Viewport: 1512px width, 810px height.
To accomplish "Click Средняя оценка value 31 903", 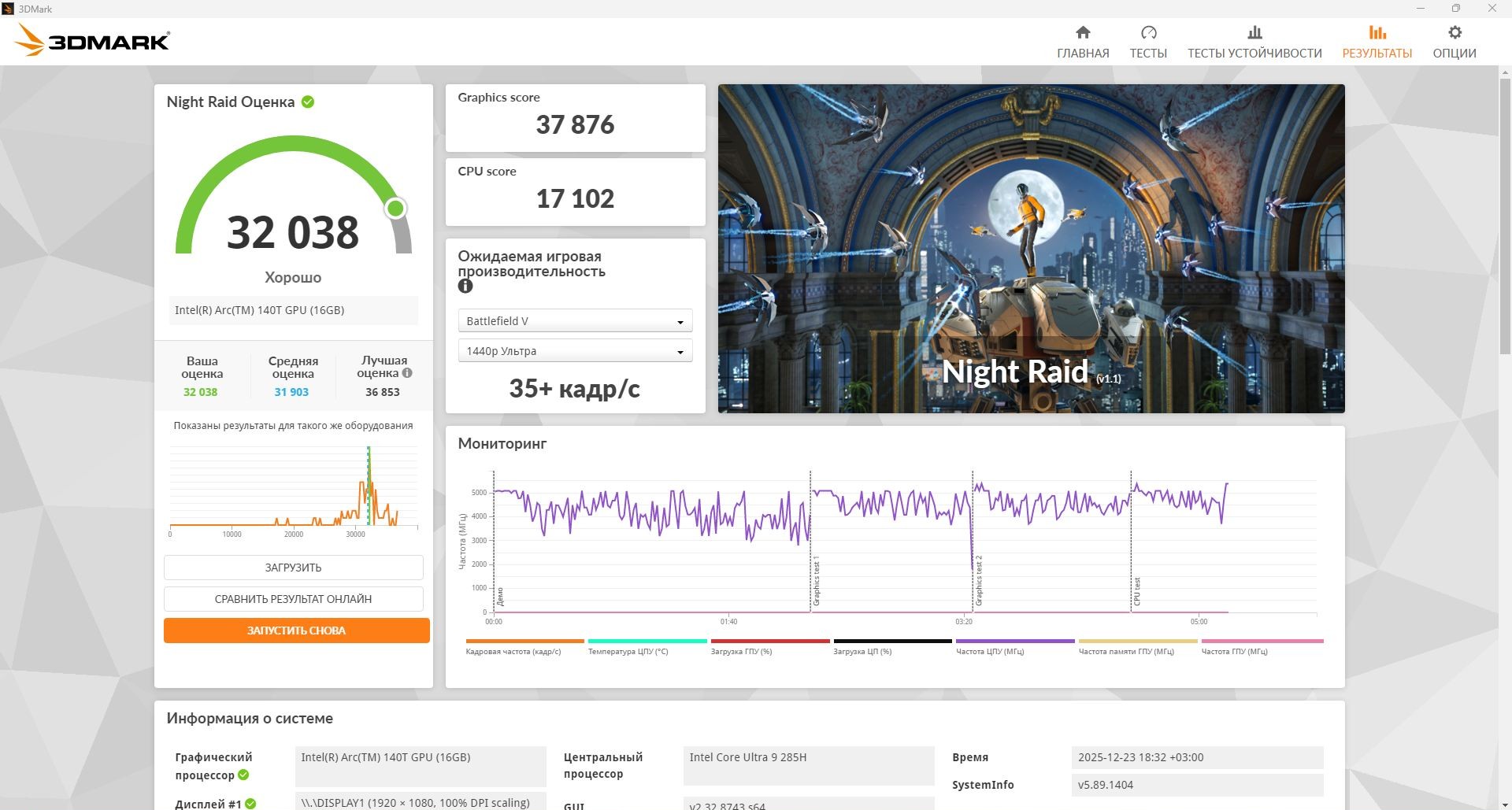I will 291,392.
